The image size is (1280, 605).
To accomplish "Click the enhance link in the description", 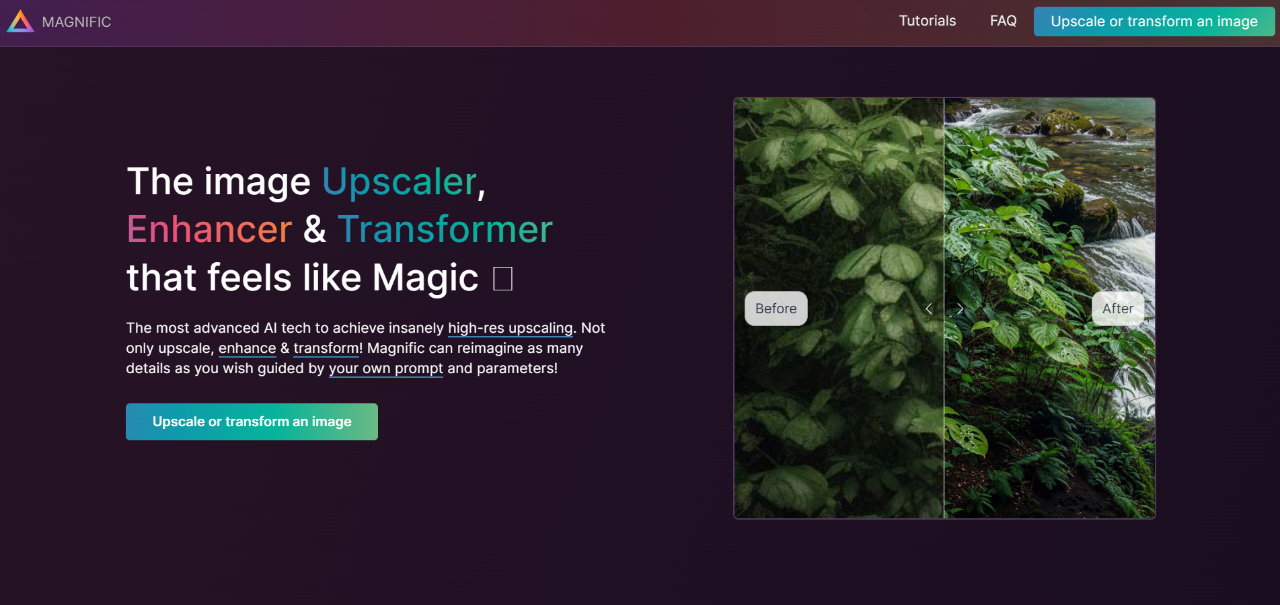I will point(247,348).
